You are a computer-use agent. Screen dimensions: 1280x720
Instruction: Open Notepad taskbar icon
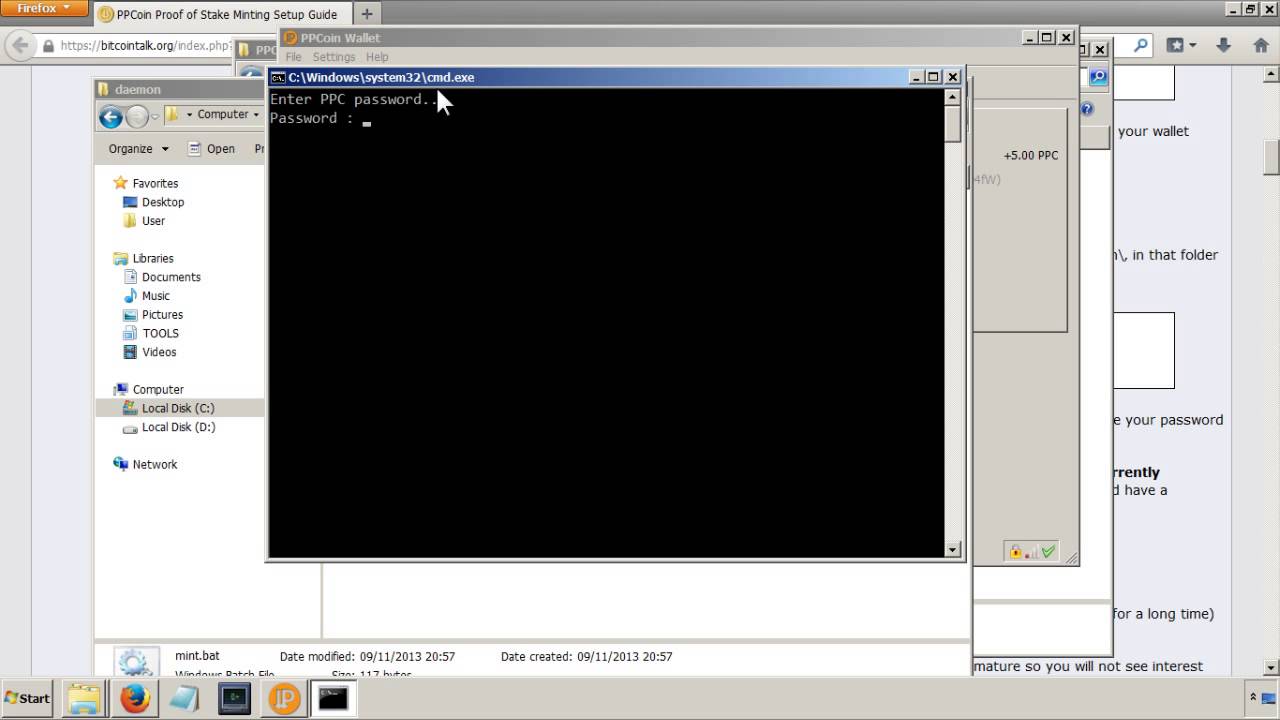coord(185,699)
